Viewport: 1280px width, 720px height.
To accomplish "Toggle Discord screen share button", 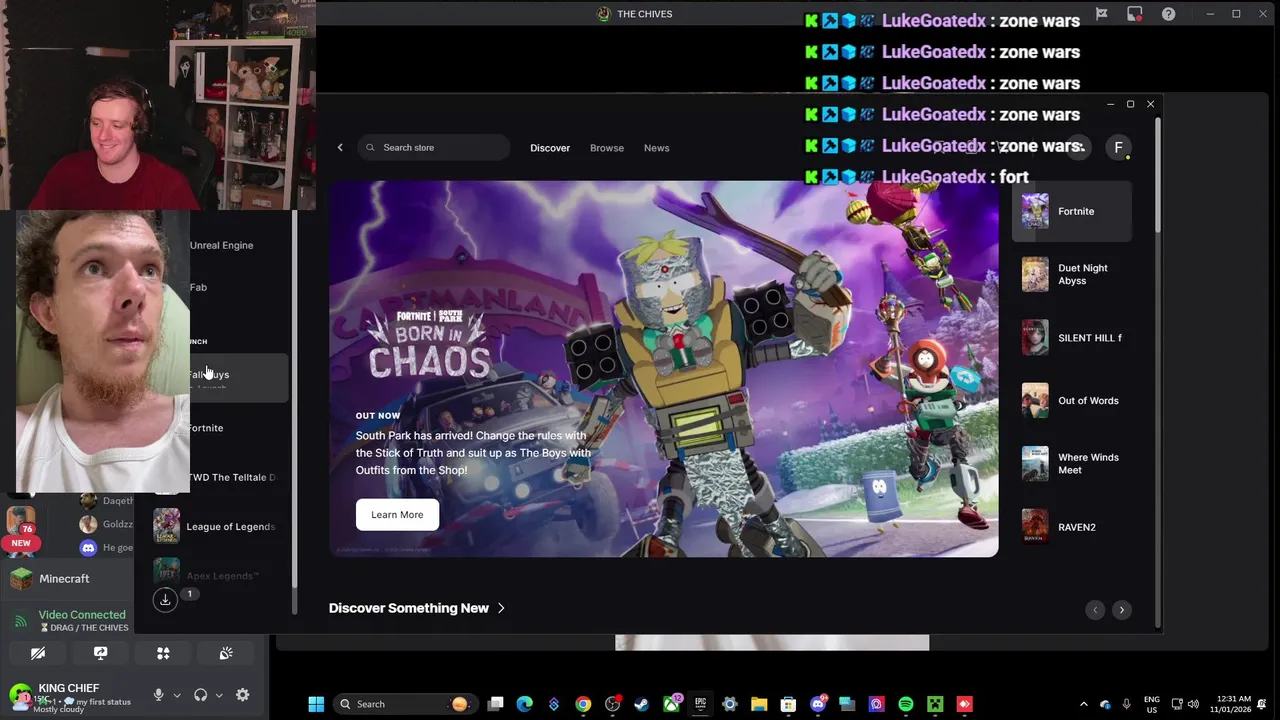I will click(x=100, y=654).
